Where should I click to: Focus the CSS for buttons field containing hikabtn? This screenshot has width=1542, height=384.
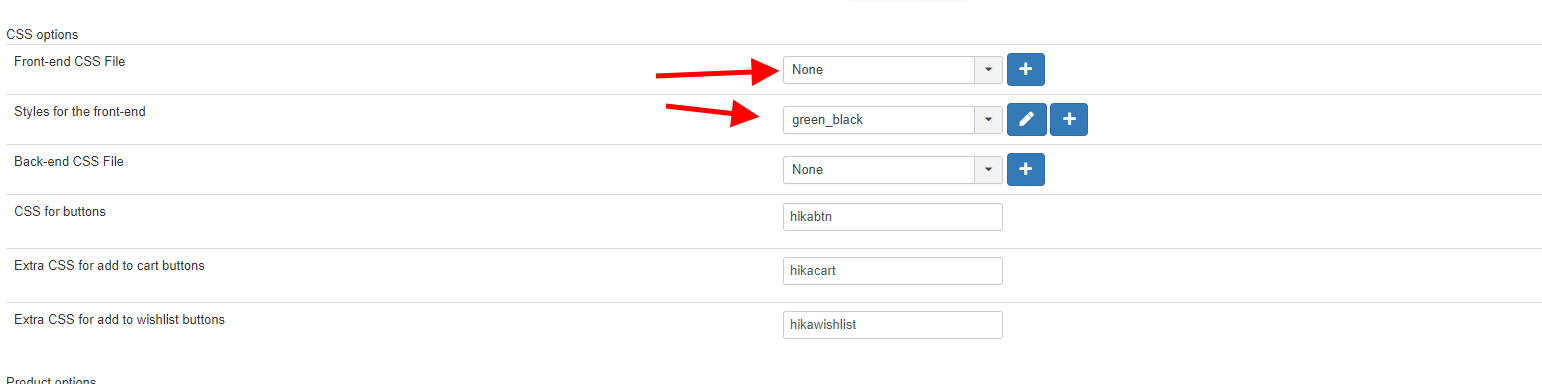coord(892,217)
